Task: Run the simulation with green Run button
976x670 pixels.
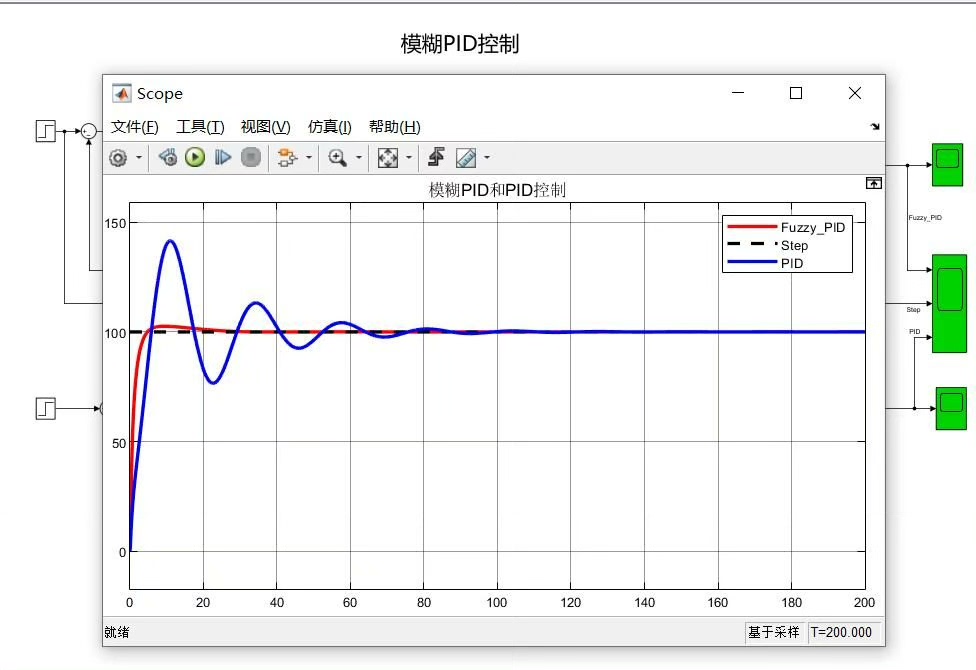Action: pos(194,157)
